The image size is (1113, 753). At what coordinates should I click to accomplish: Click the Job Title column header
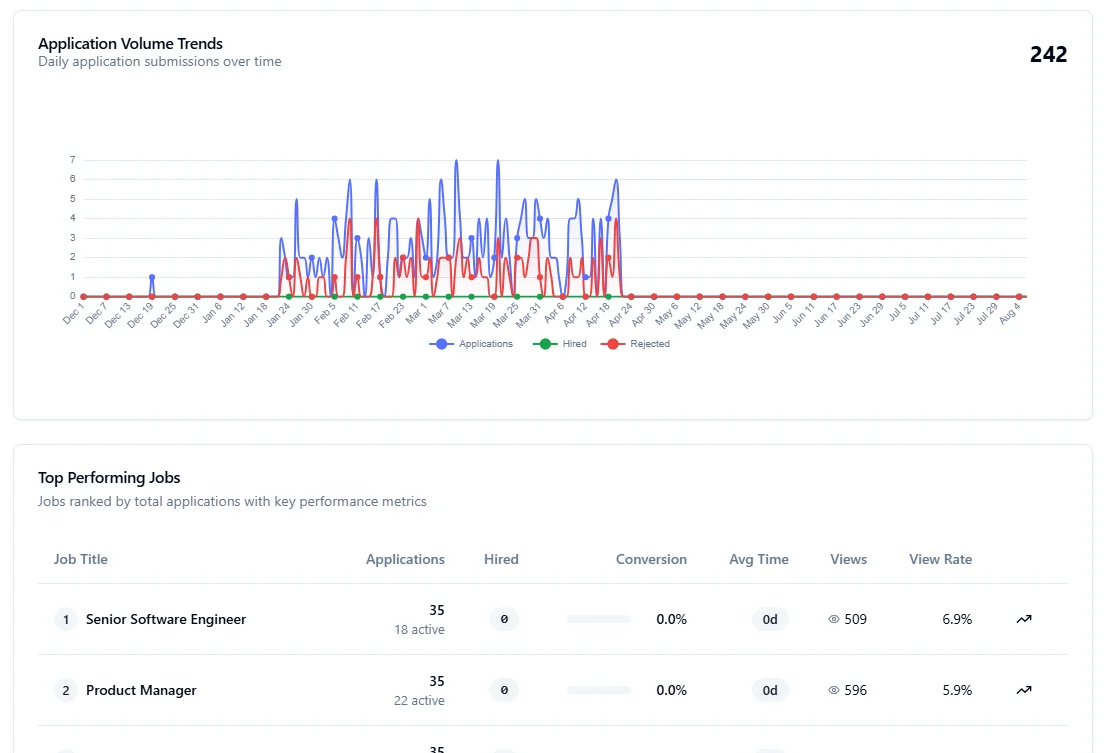pos(81,559)
